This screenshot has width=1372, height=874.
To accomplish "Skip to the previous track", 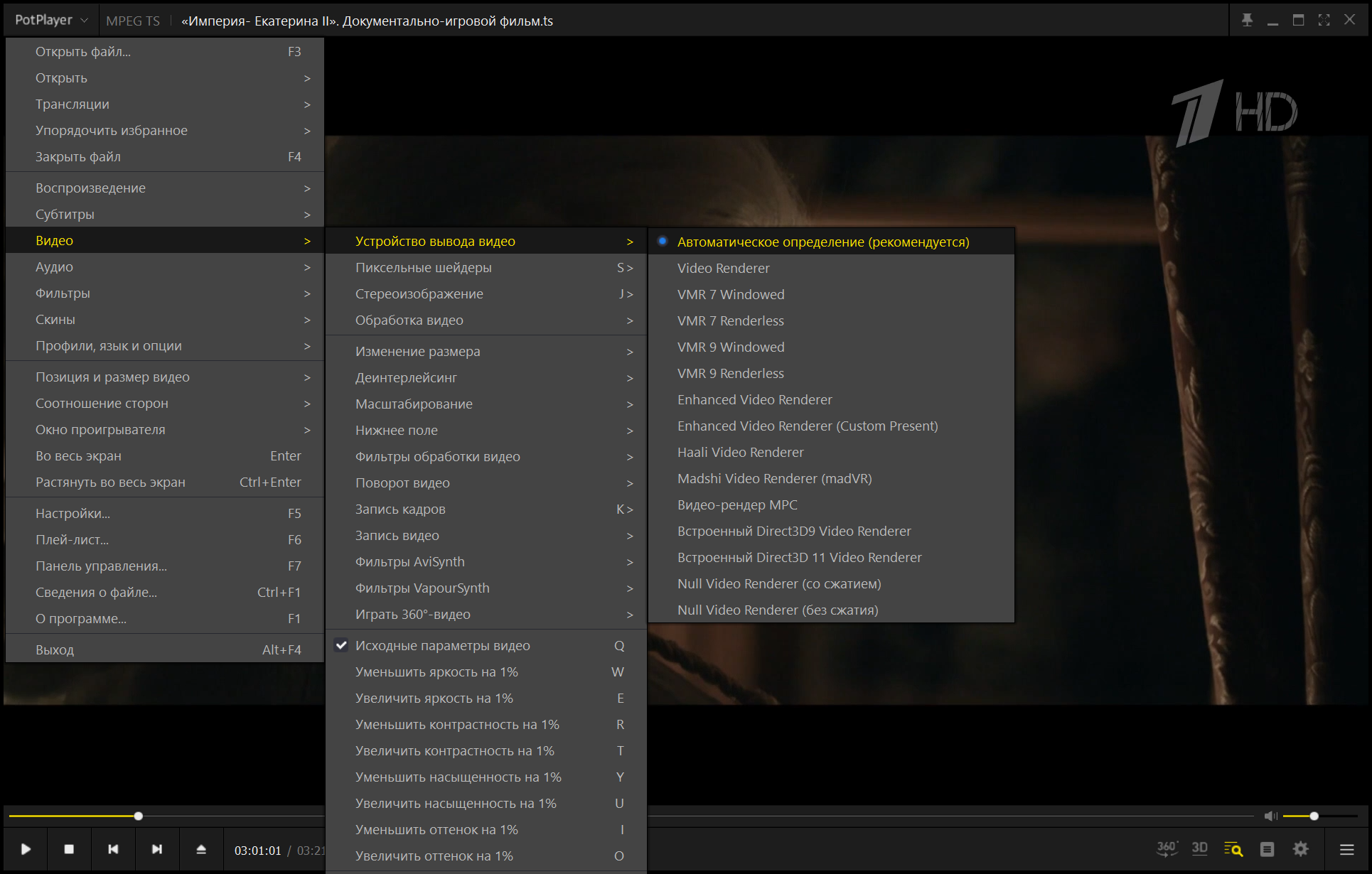I will coord(113,849).
